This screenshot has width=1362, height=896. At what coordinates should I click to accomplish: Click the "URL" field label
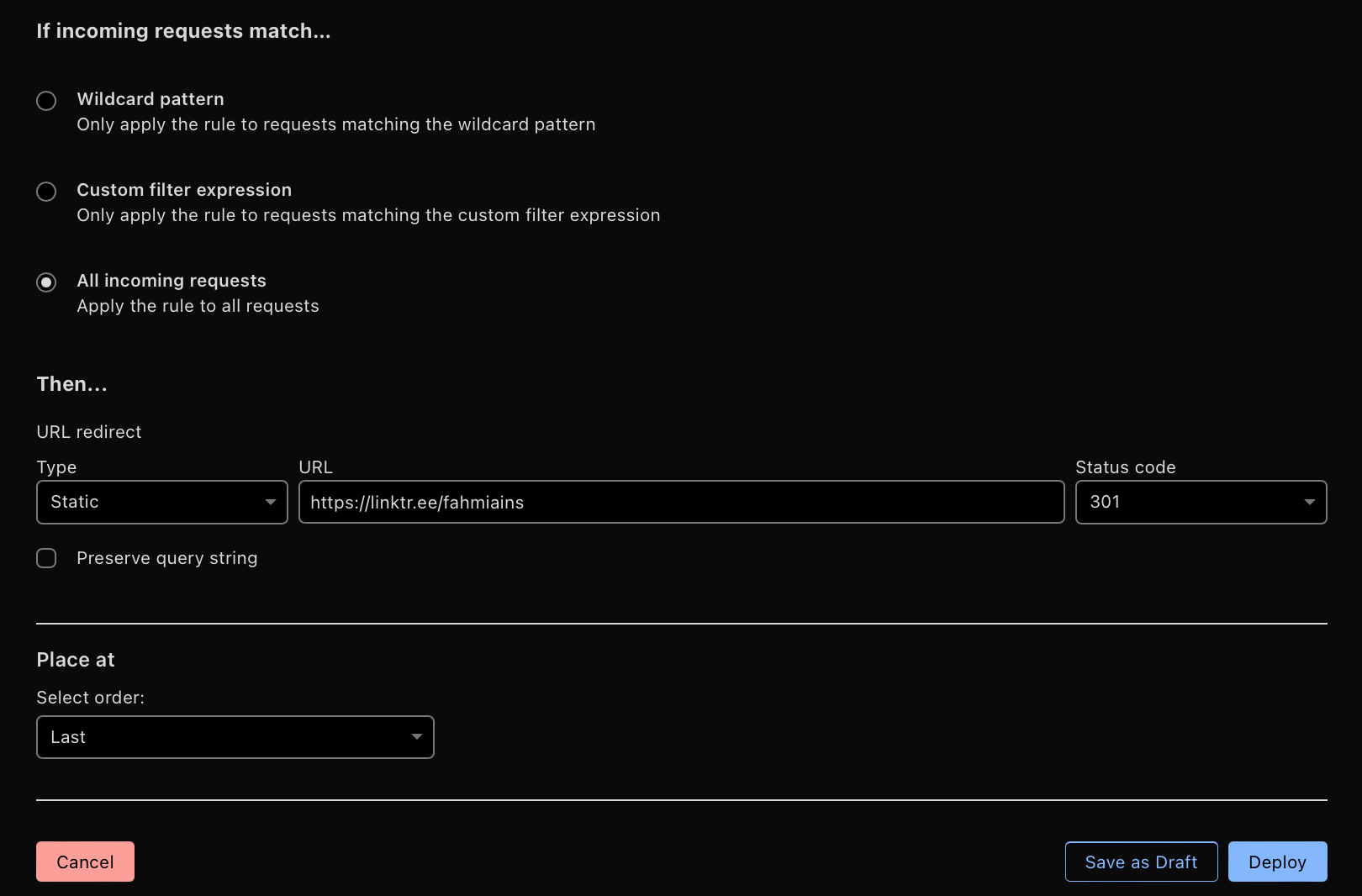[x=315, y=467]
